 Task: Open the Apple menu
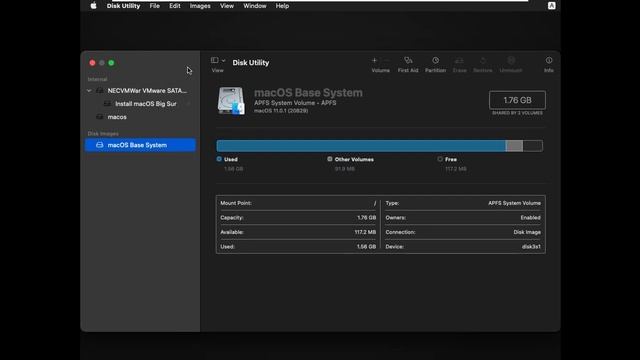pos(93,6)
